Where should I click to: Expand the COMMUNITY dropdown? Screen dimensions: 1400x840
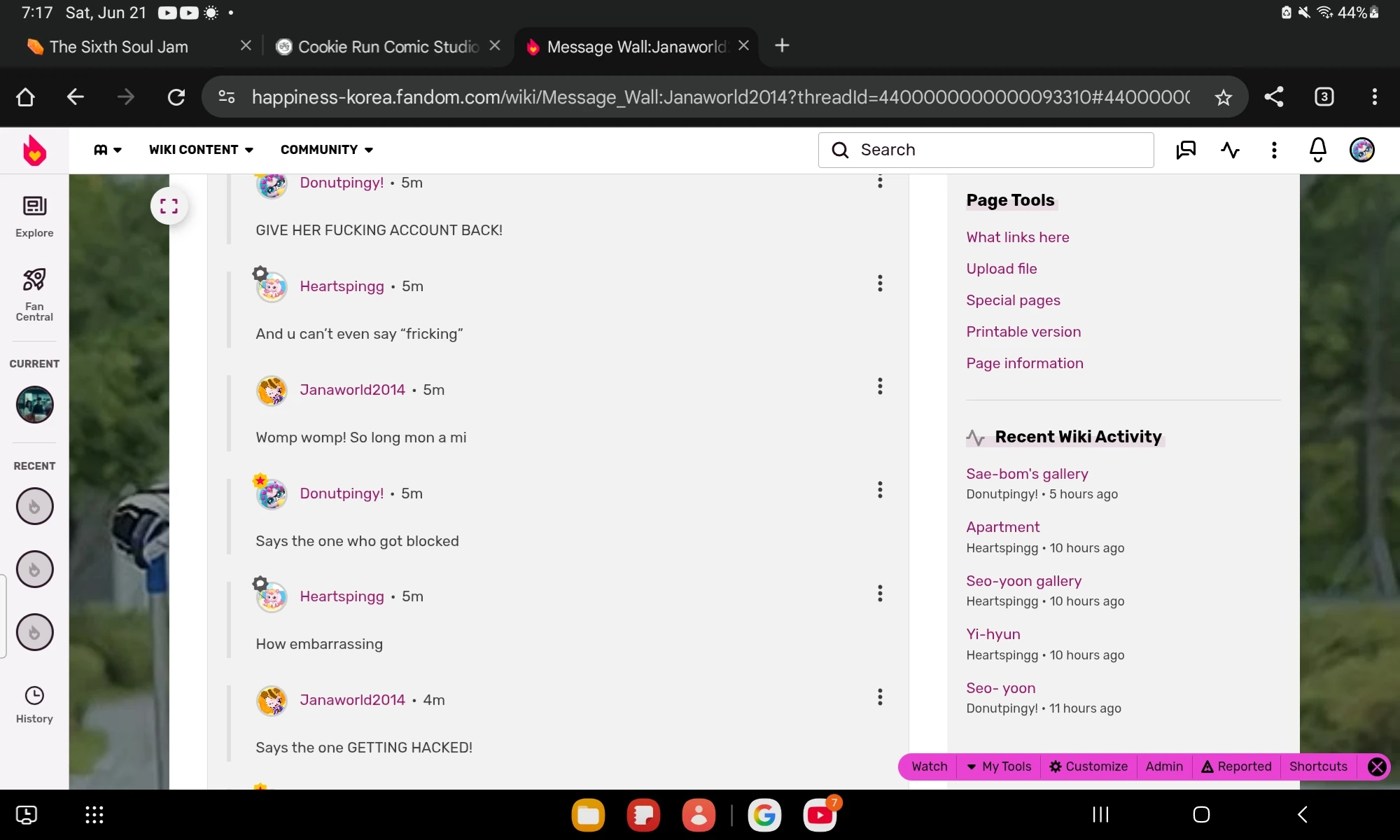pos(326,150)
